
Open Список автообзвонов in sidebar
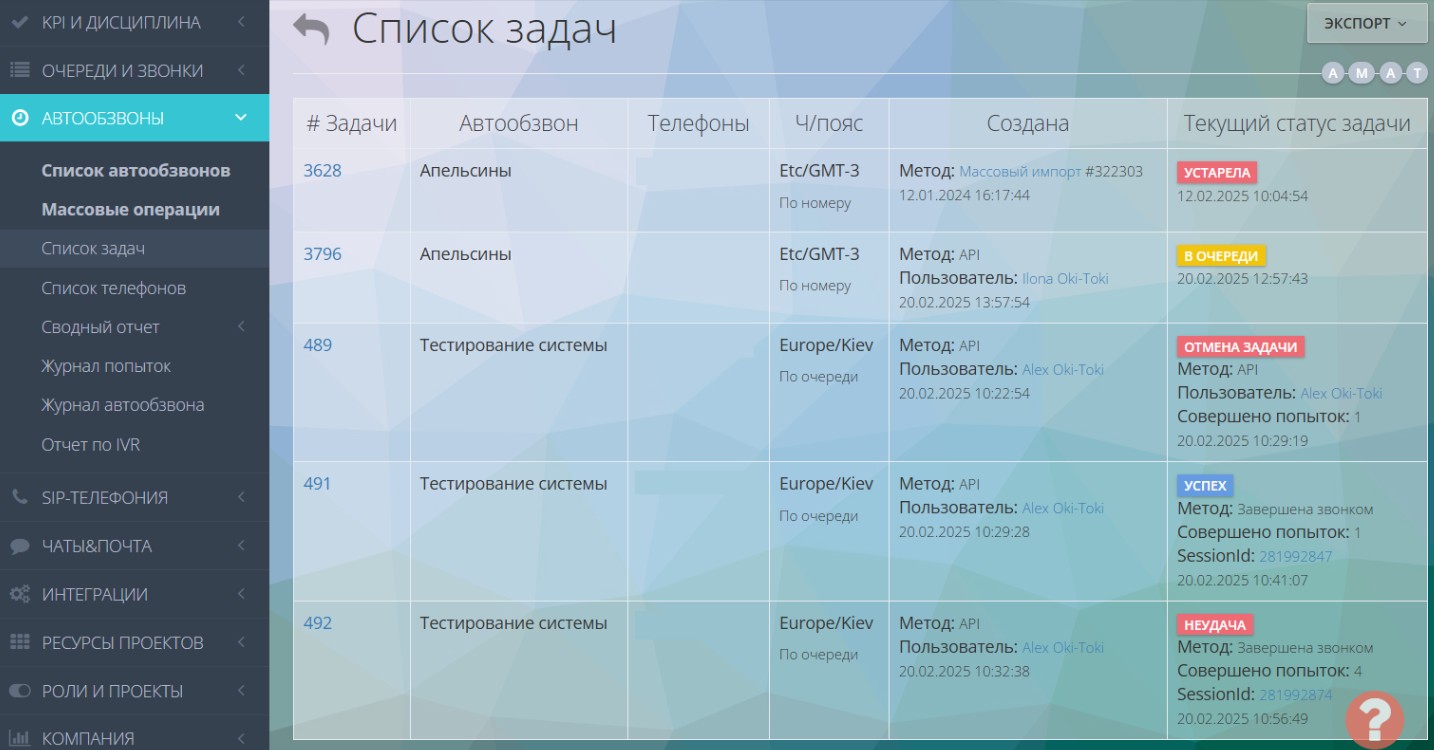(135, 170)
